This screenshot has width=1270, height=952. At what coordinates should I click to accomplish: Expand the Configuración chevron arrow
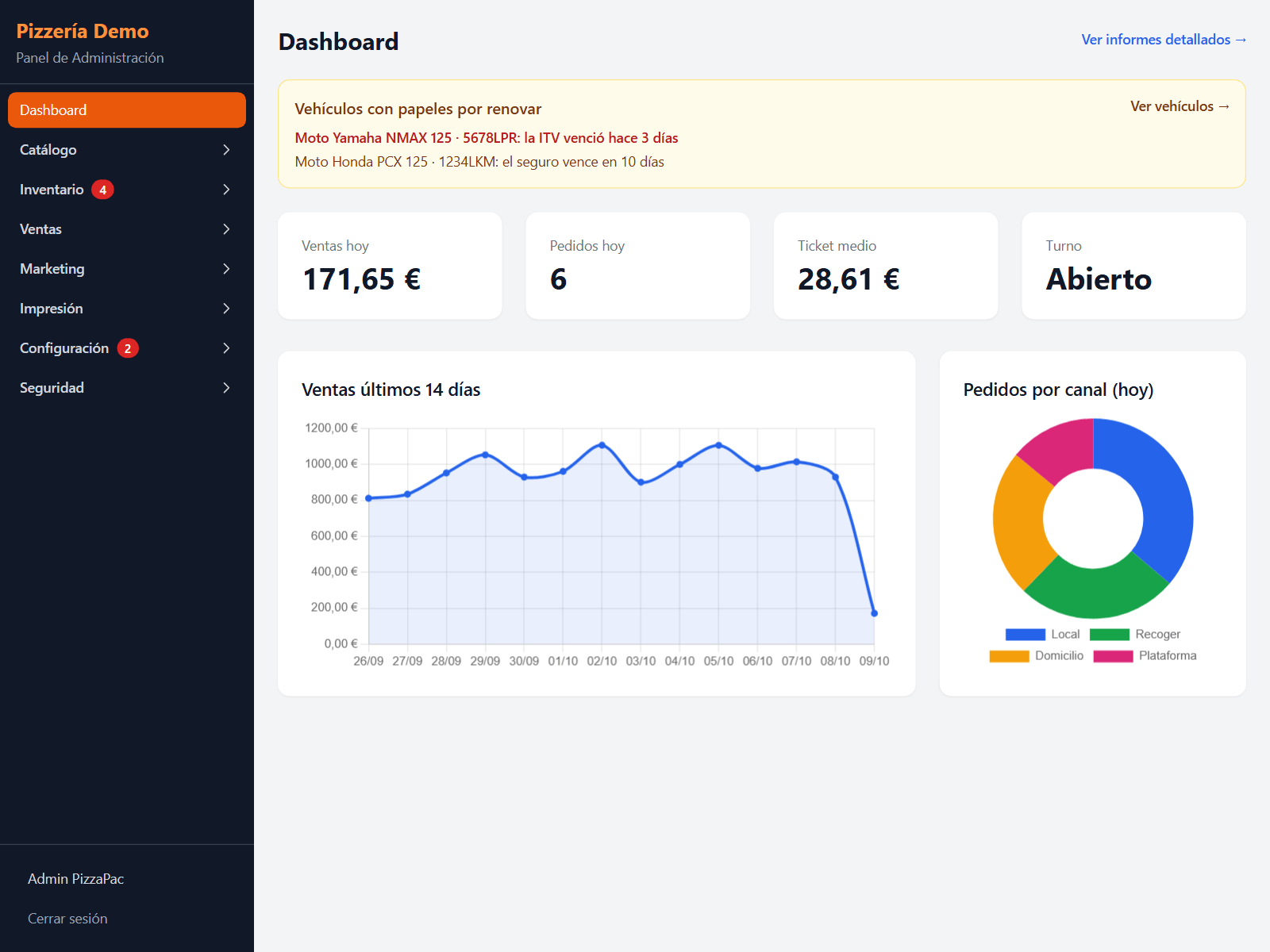[226, 348]
